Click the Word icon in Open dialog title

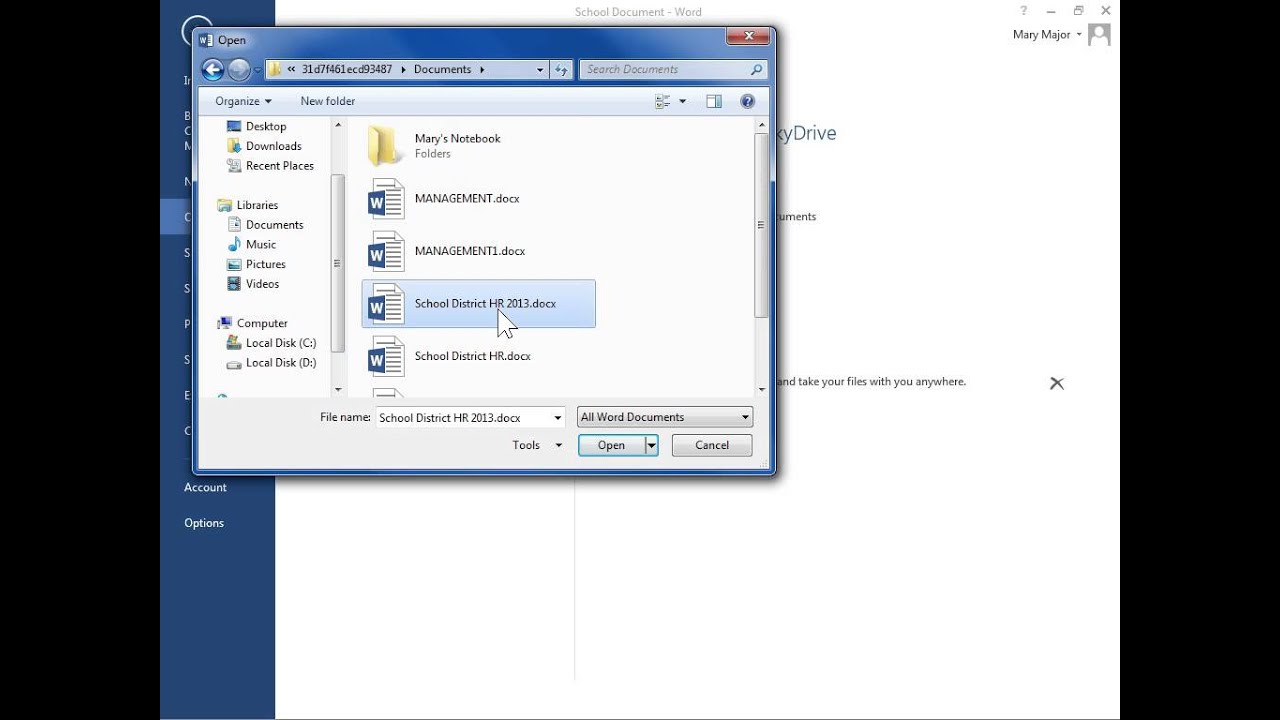(206, 40)
